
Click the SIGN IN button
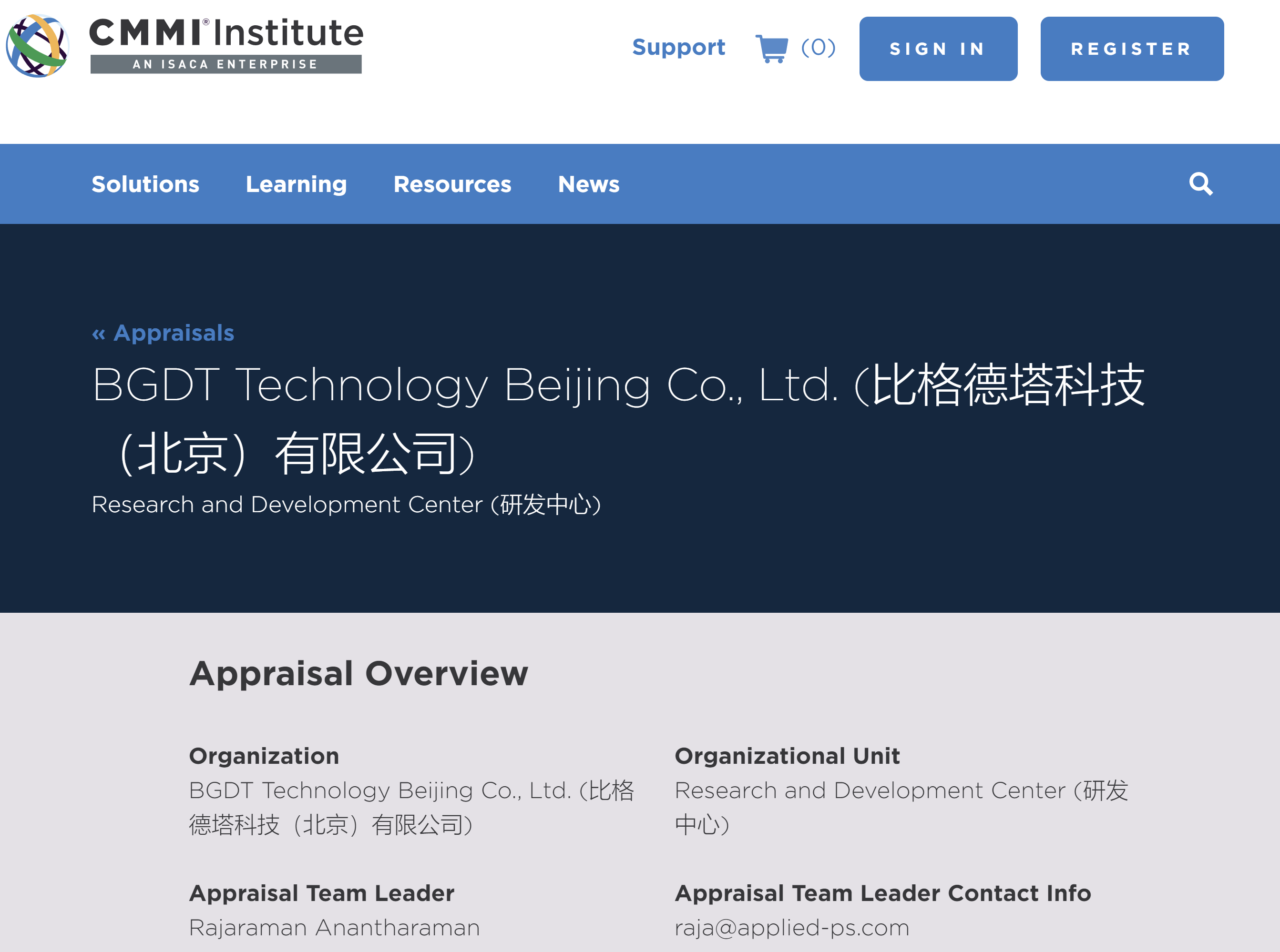(937, 49)
